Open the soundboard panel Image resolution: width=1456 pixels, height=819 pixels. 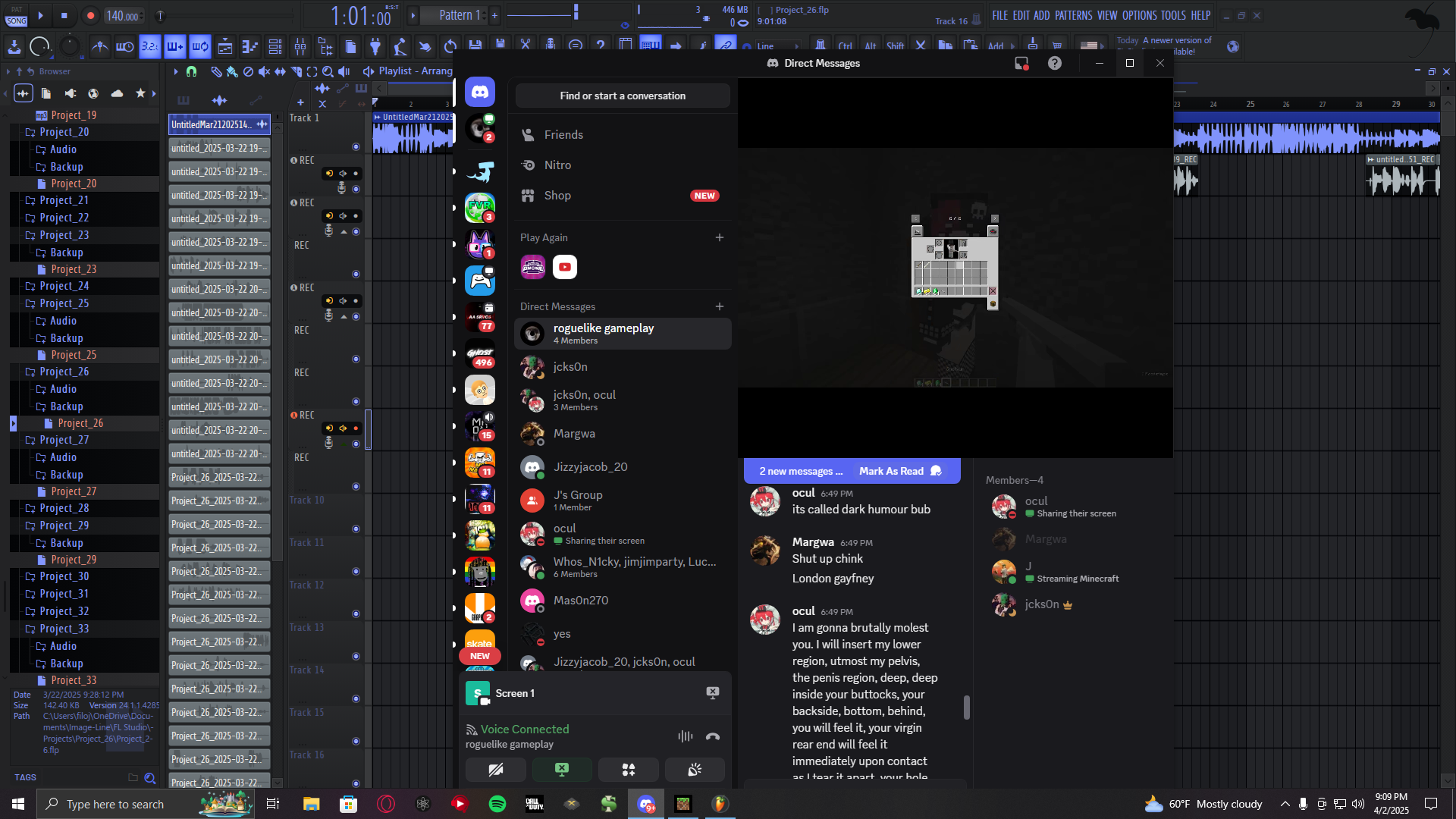694,770
